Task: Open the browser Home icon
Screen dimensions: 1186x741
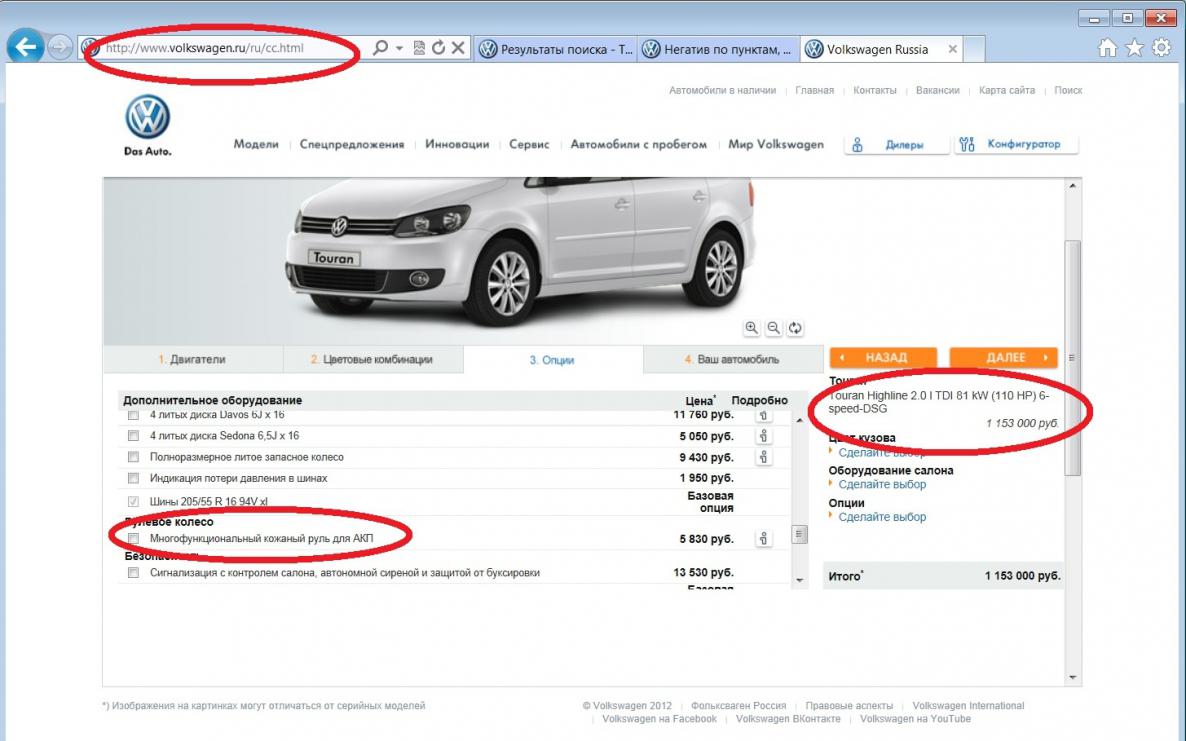Action: pos(1107,48)
